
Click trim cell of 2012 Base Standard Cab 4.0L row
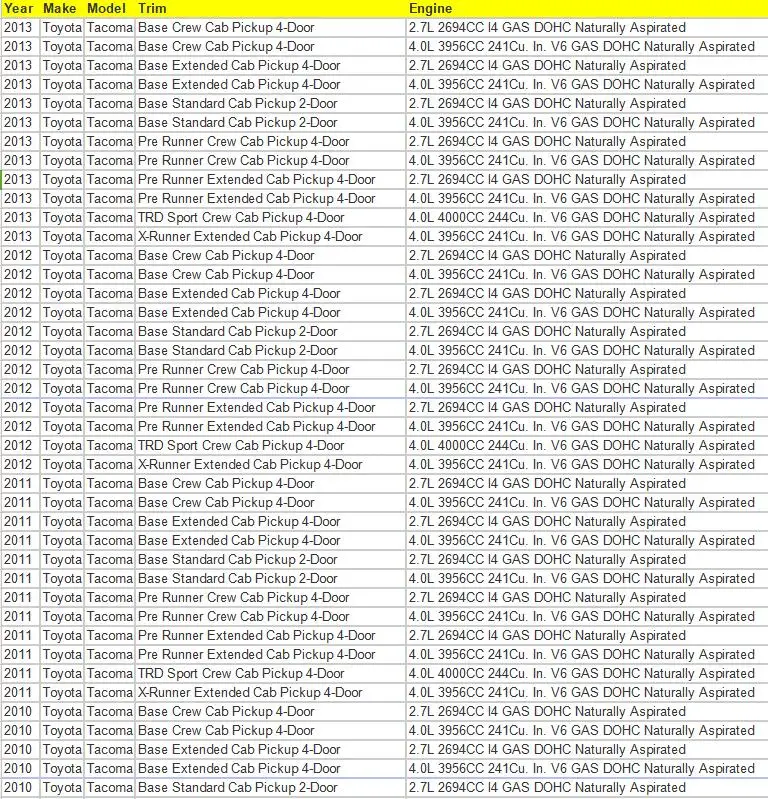[x=270, y=351]
